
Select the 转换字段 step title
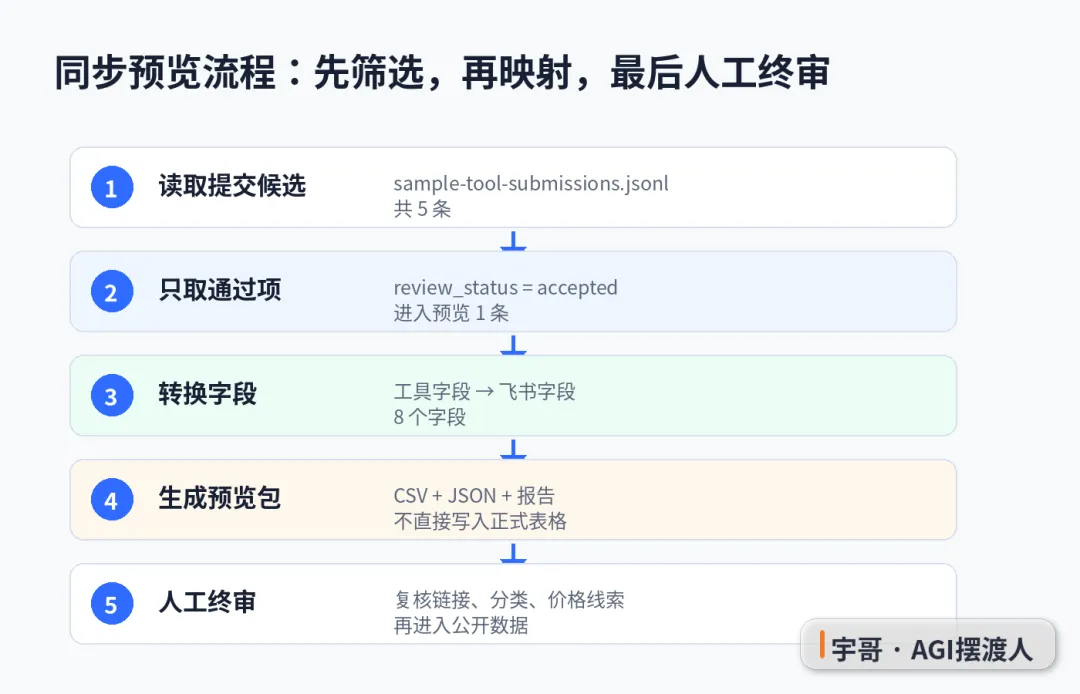tap(207, 394)
